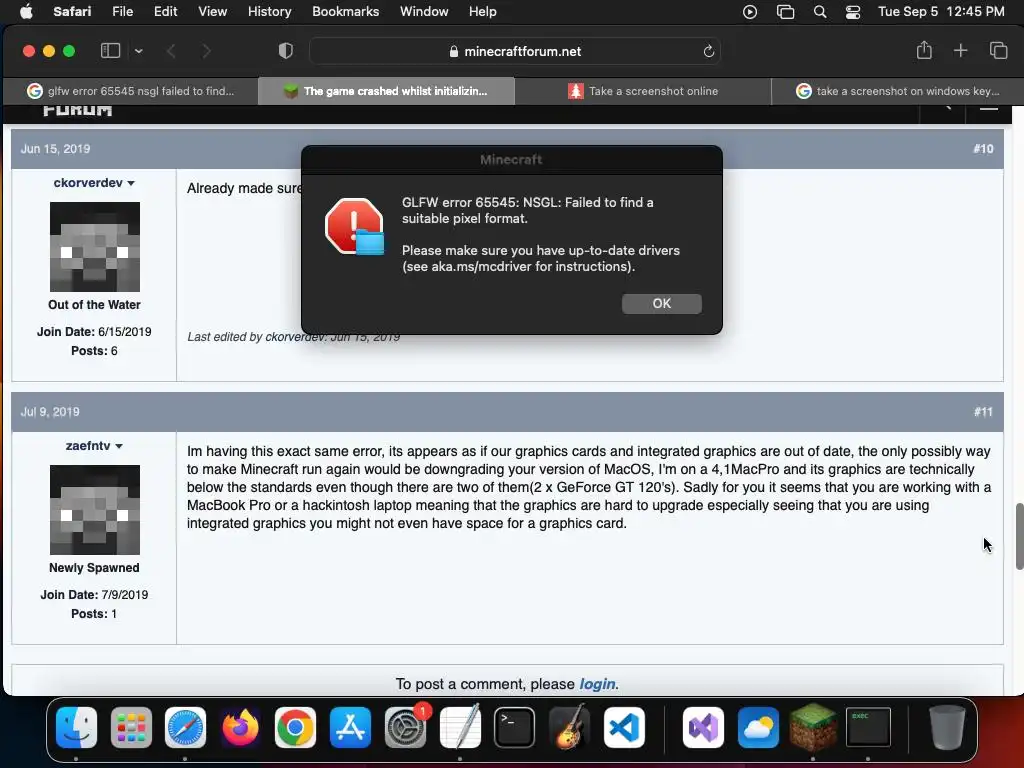Click the minecraftforum.net address bar
The image size is (1024, 768).
(x=515, y=51)
